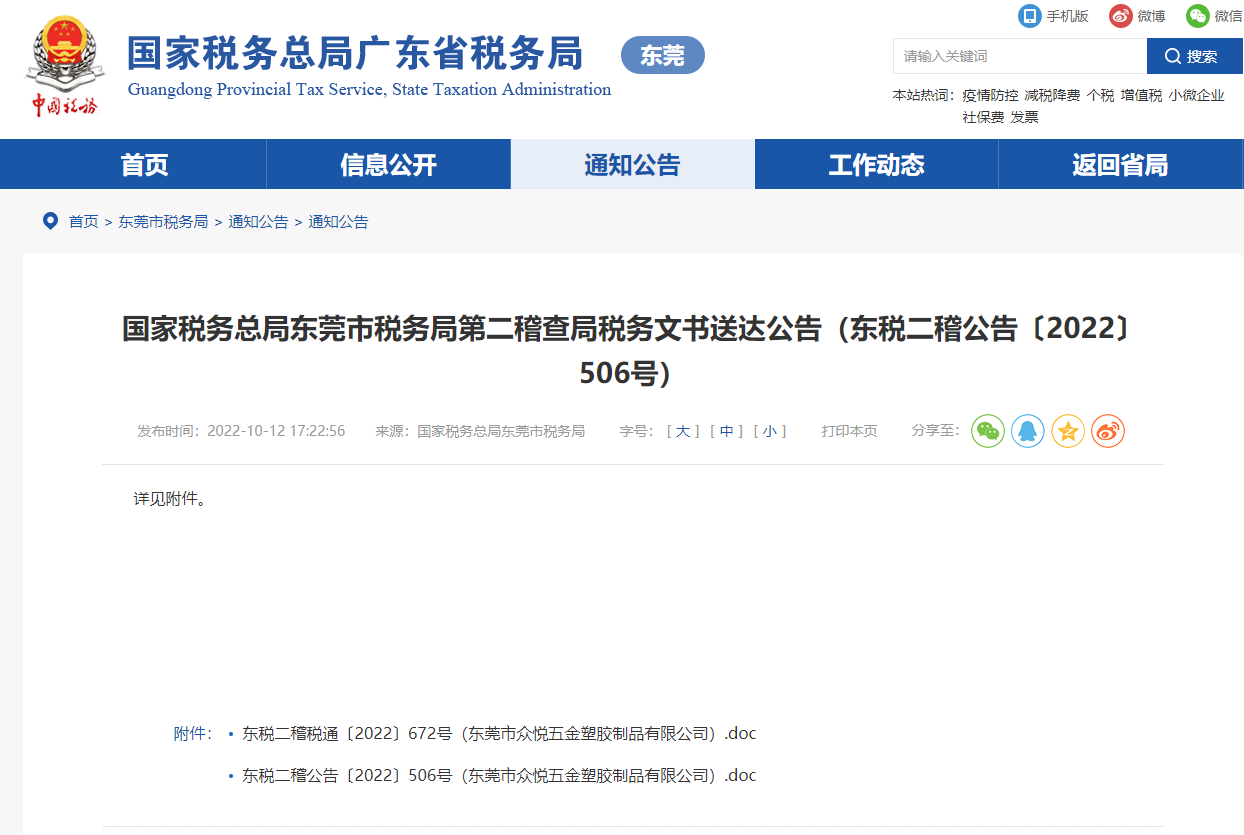Image resolution: width=1244 pixels, height=835 pixels.
Task: Click last 通知公告 breadcrumb link
Action: pyautogui.click(x=338, y=222)
